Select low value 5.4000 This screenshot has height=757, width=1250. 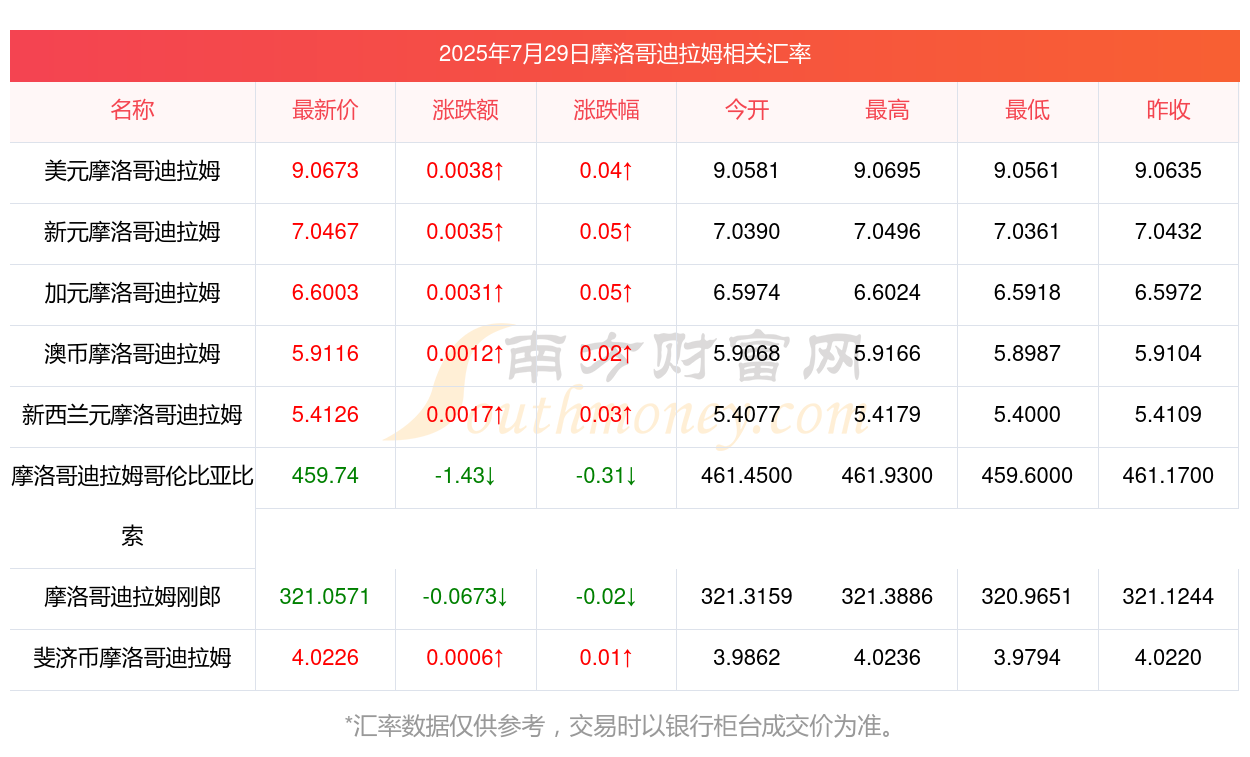(x=1028, y=415)
